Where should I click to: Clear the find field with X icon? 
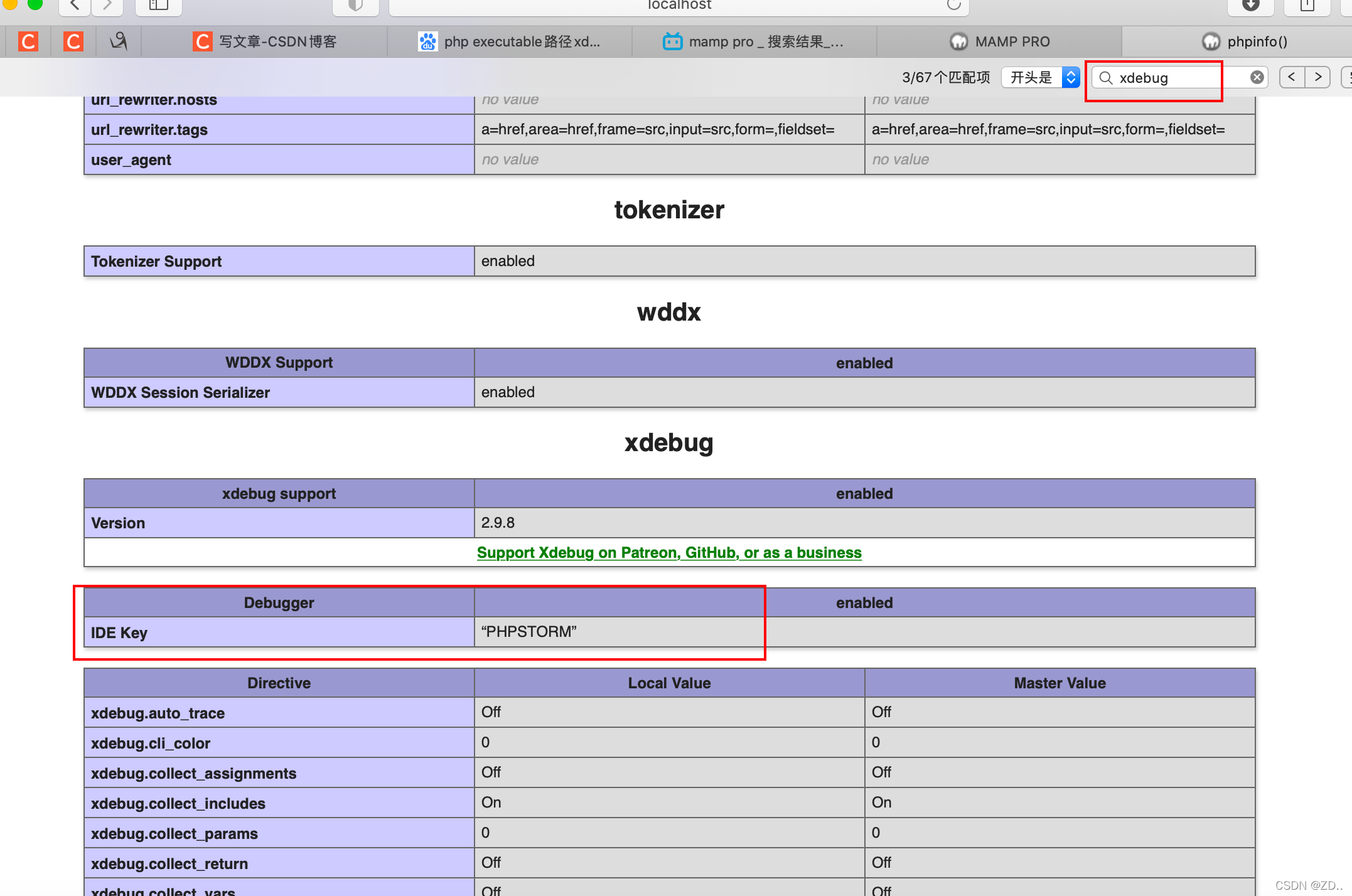click(1257, 77)
